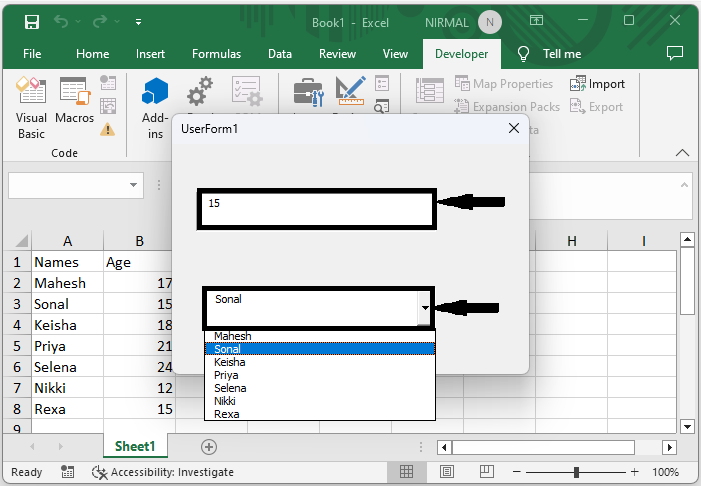Switch to the View tab

(395, 54)
